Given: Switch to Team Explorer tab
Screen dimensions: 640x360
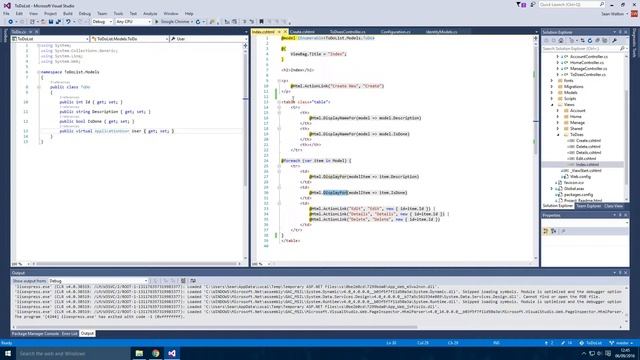Looking at the screenshot, I should point(588,206).
